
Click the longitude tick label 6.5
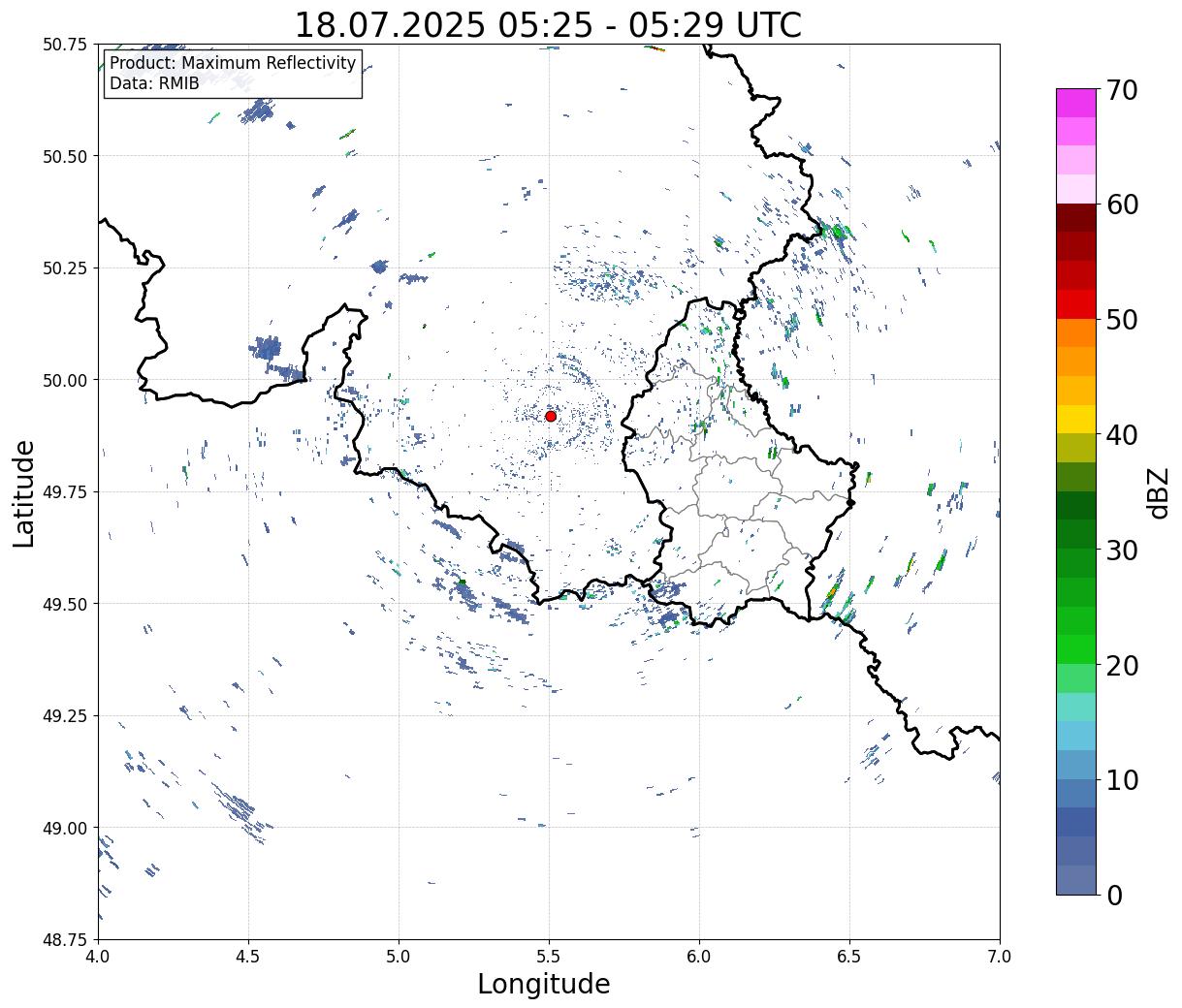click(x=849, y=957)
